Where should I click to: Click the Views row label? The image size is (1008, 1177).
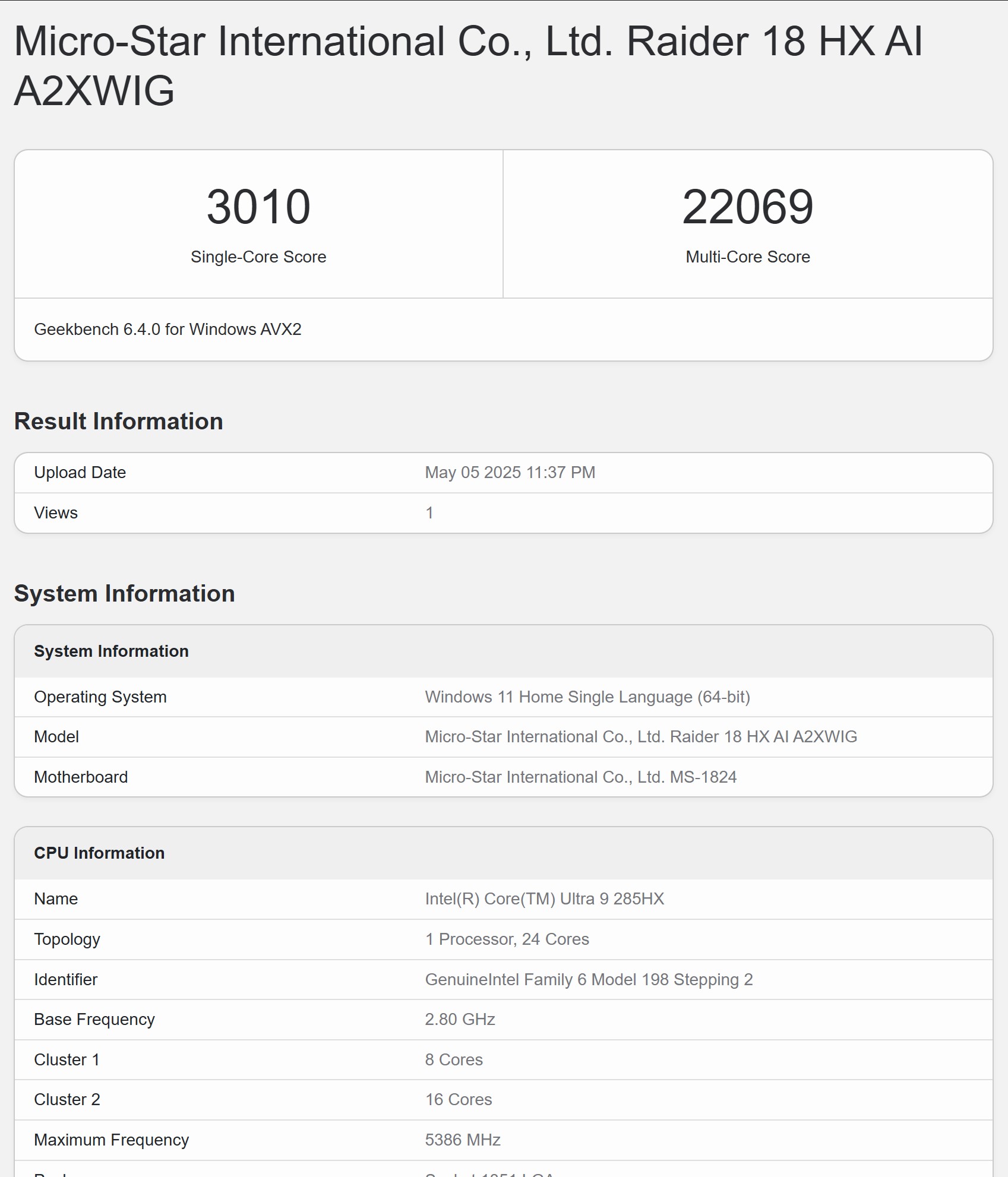56,512
